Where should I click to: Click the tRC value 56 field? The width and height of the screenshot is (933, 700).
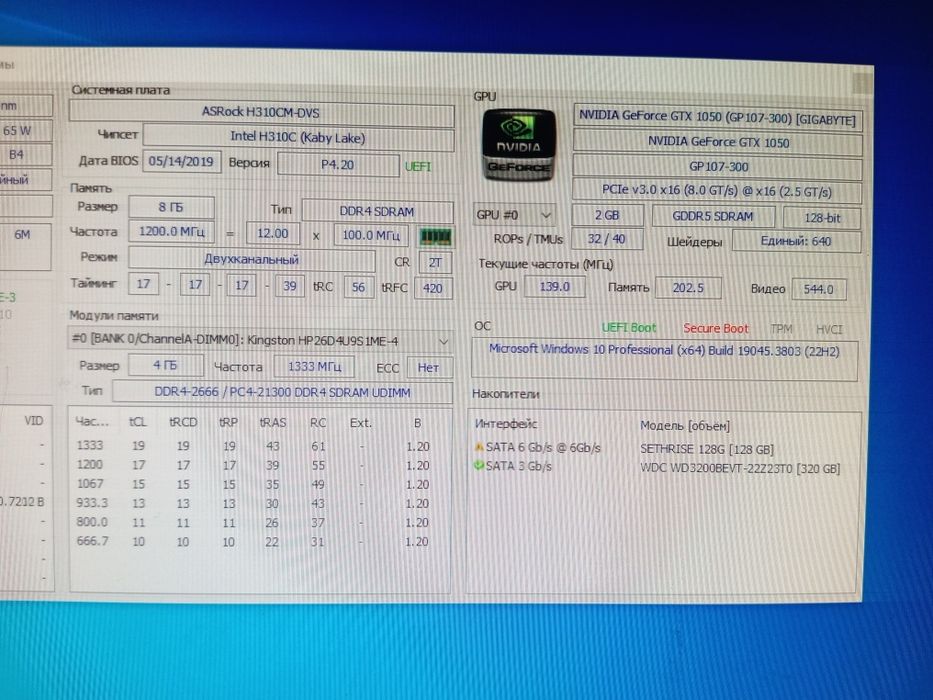tap(358, 287)
